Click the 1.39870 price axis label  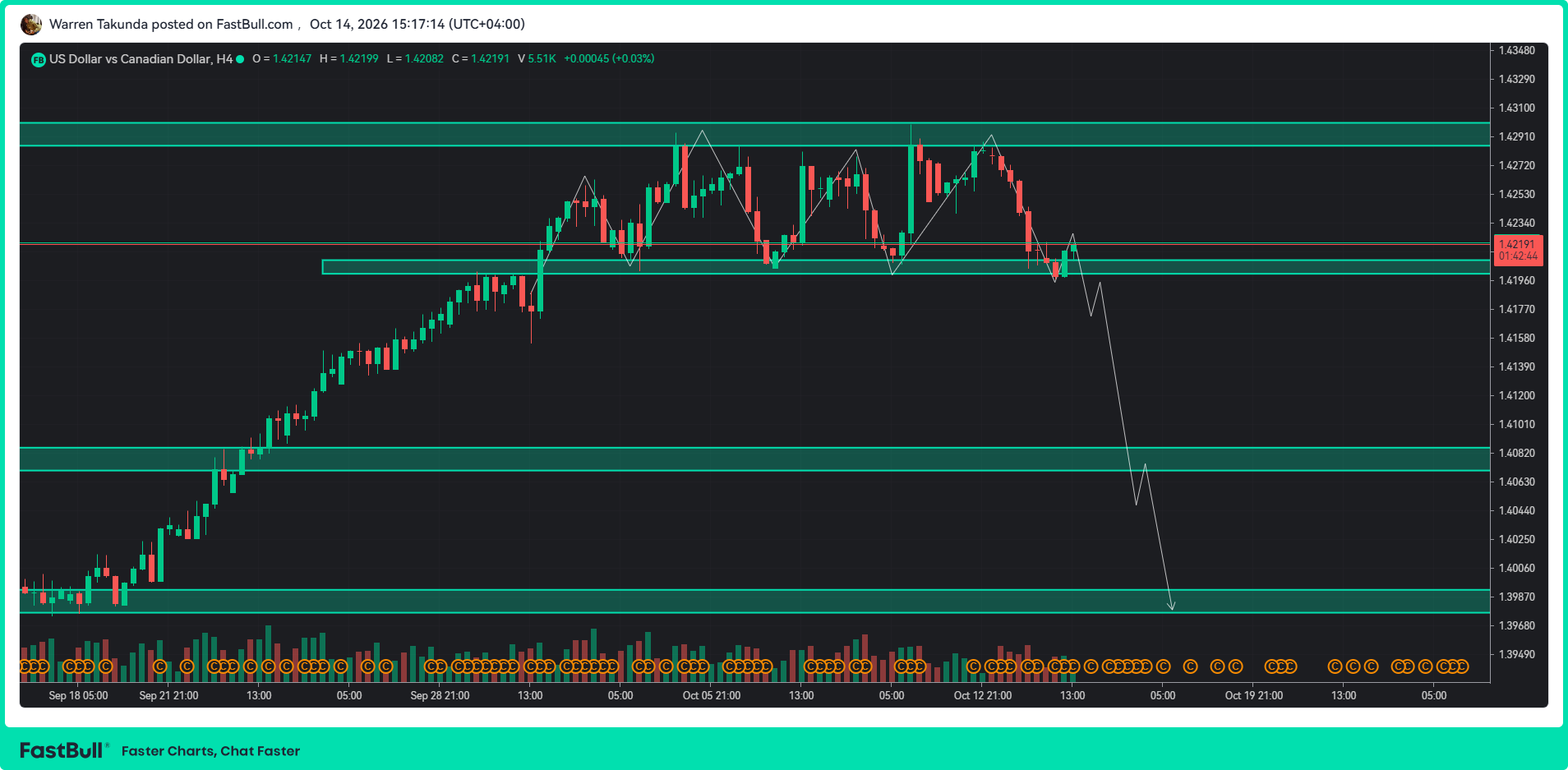(x=1517, y=597)
